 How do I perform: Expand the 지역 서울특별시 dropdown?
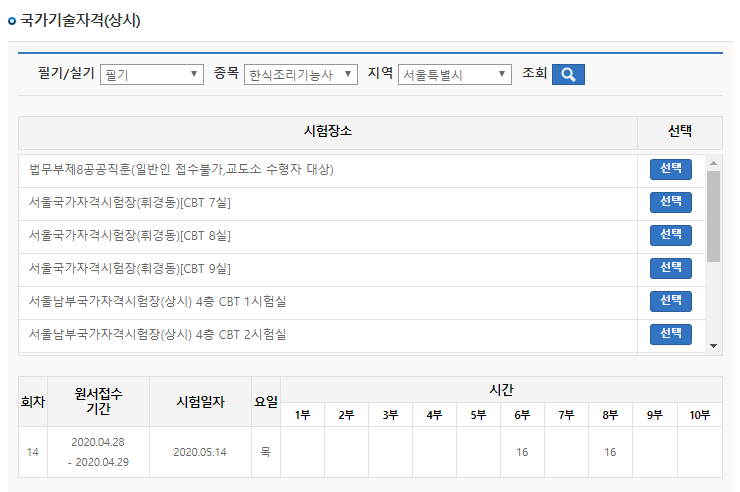click(455, 75)
